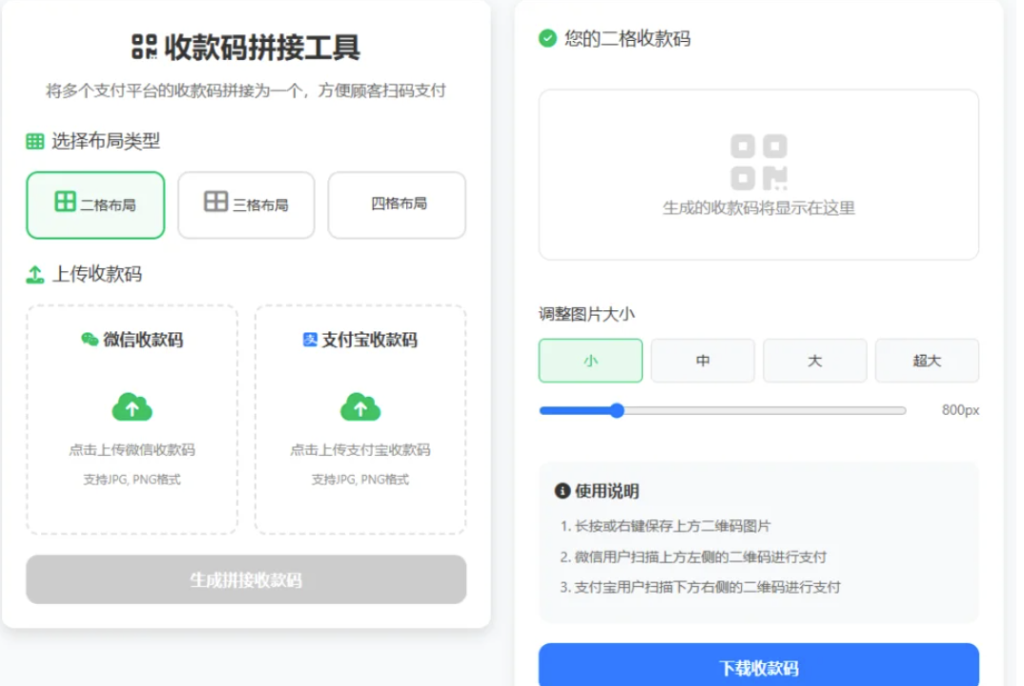Click the green checkmark icon beside 您的二格收款码
Viewport: 1024px width, 686px height.
pos(548,39)
